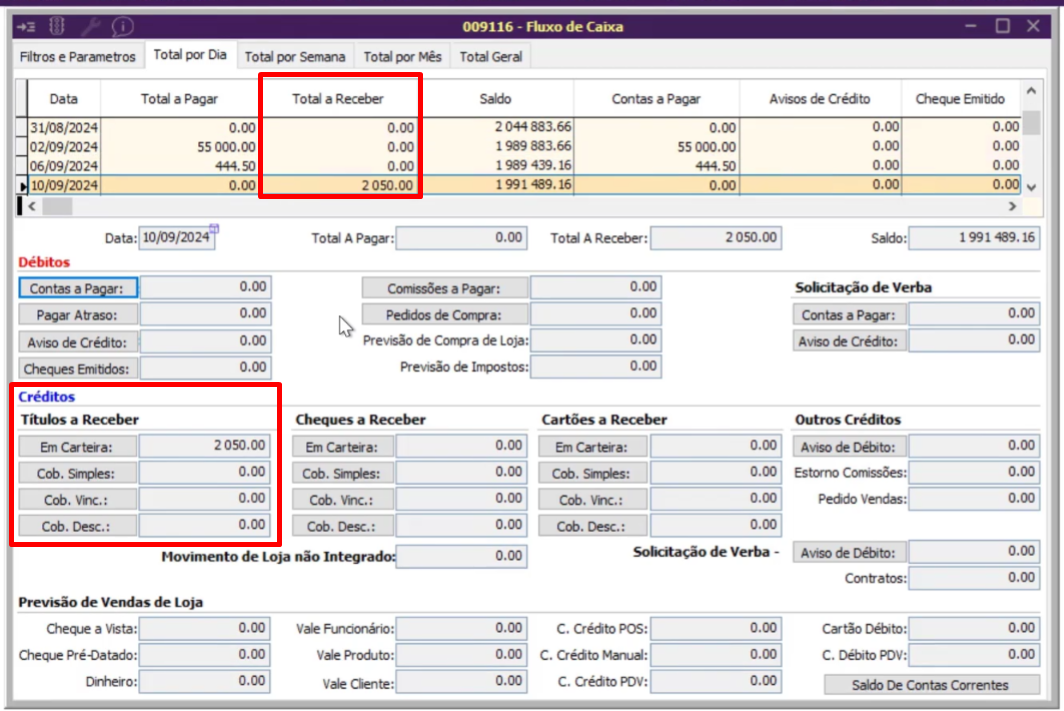Click the Aviso de Crédito debit button
This screenshot has height=711, width=1064.
click(77, 342)
